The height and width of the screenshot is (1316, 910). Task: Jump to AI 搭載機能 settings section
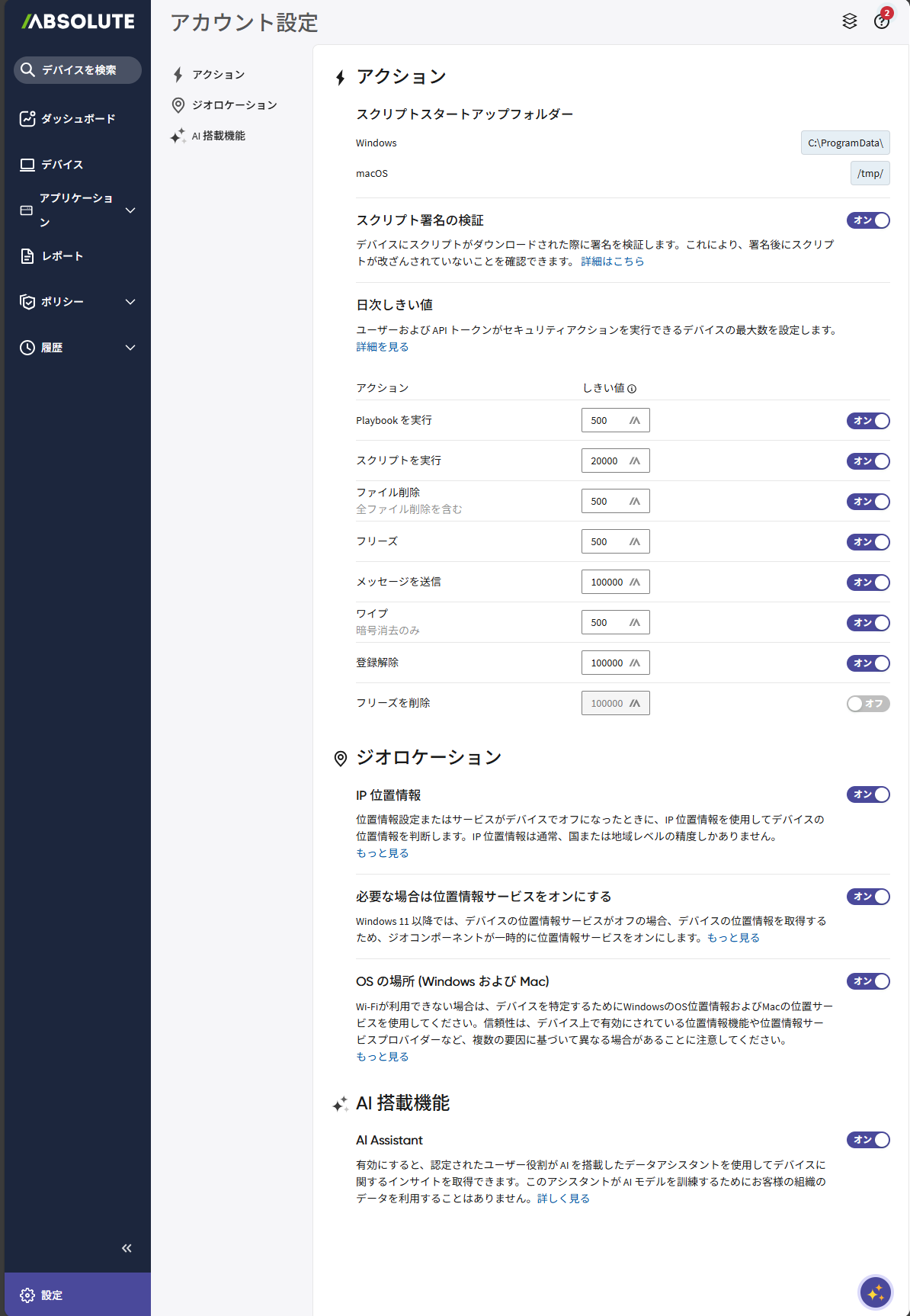(218, 136)
